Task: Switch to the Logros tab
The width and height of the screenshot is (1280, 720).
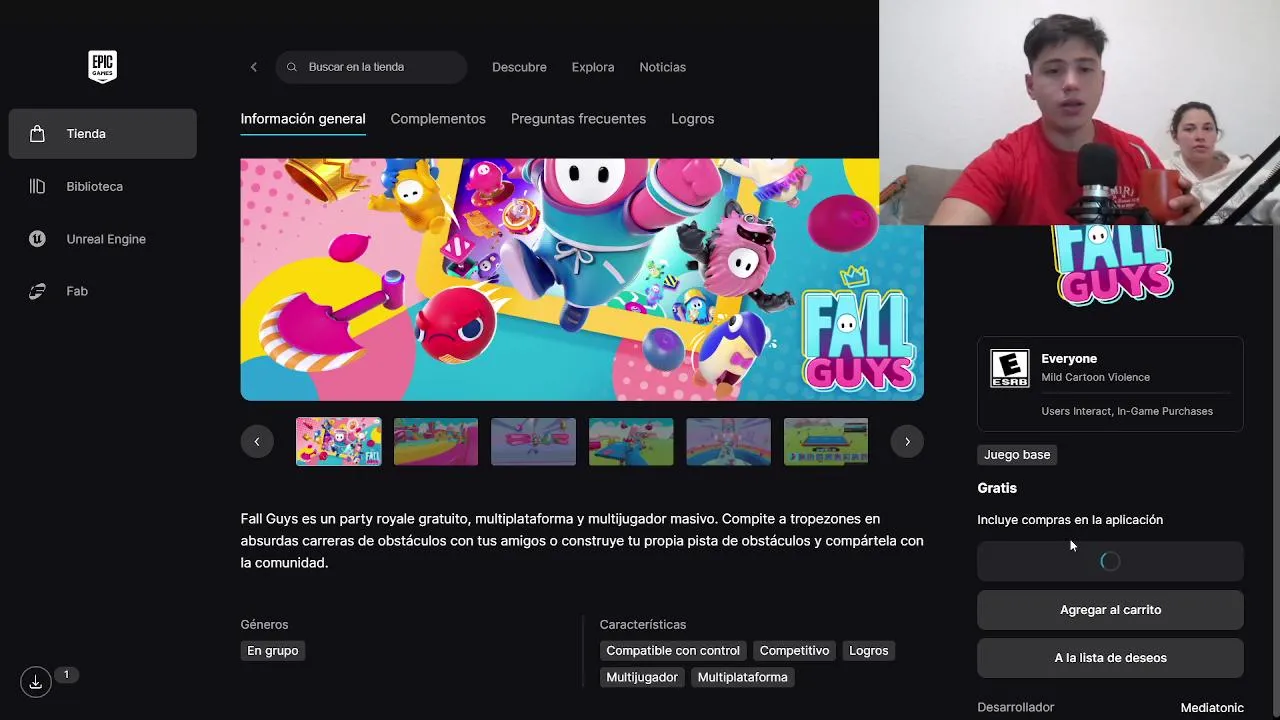Action: [692, 119]
